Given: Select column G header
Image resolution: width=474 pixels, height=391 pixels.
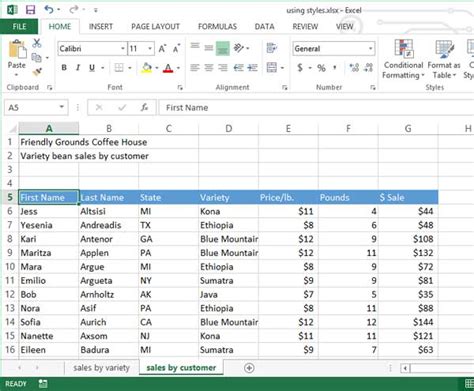Looking at the screenshot, I should point(408,128).
